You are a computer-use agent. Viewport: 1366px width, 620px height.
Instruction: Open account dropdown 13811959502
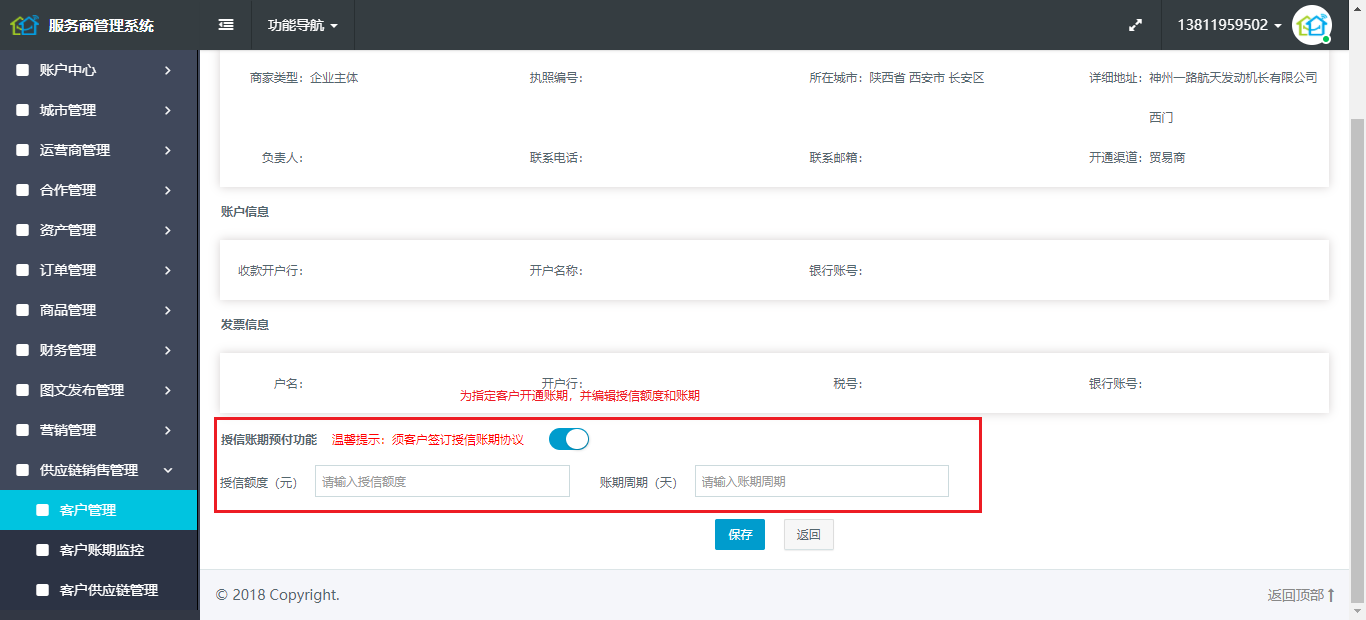pyautogui.click(x=1229, y=25)
